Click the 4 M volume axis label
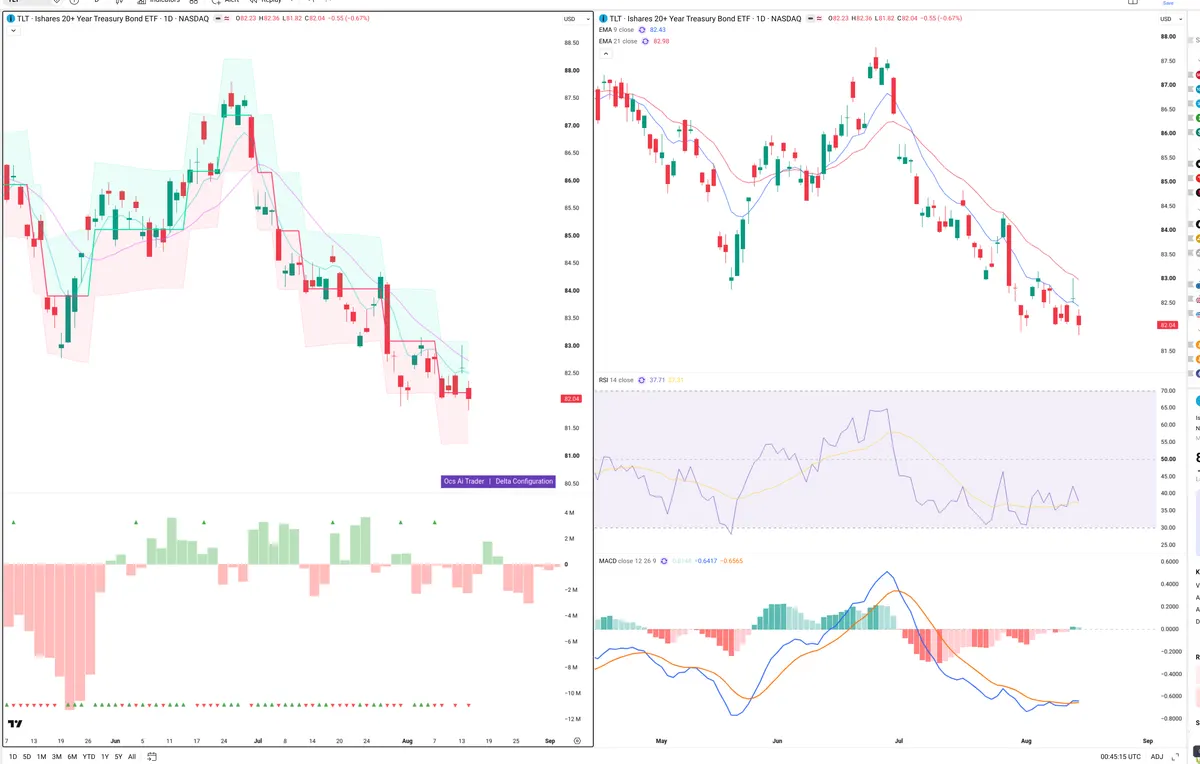1200x764 pixels. coord(570,513)
